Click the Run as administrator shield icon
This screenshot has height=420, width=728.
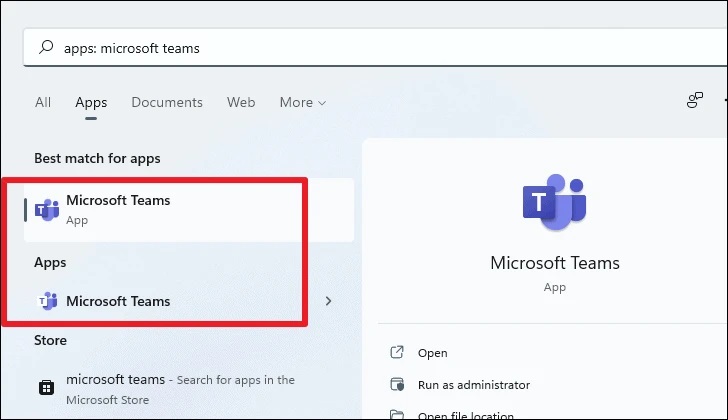point(397,384)
